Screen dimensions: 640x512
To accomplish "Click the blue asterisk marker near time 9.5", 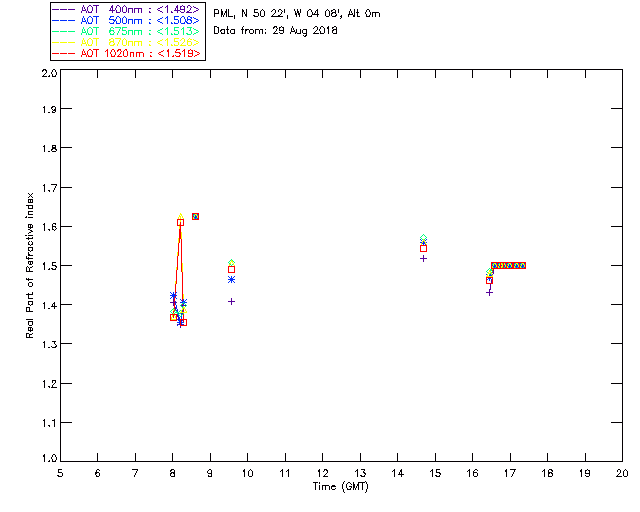I will coord(231,280).
